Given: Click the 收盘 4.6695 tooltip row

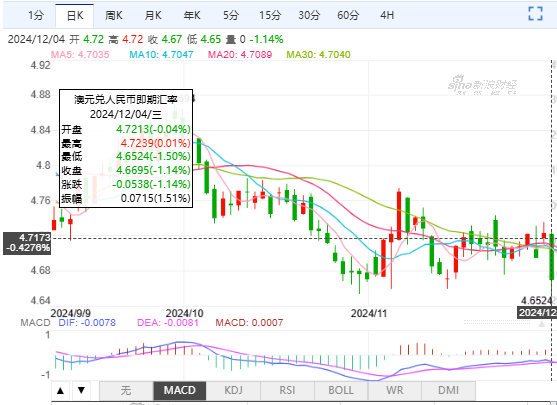Looking at the screenshot, I should click(126, 171).
